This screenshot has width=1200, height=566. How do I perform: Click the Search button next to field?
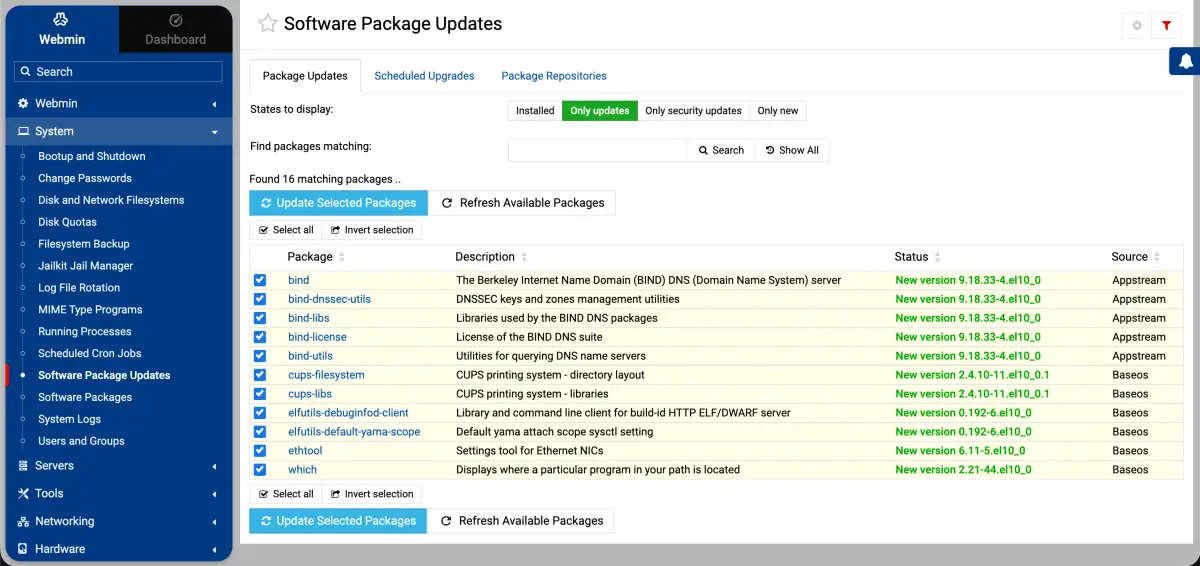(x=720, y=150)
